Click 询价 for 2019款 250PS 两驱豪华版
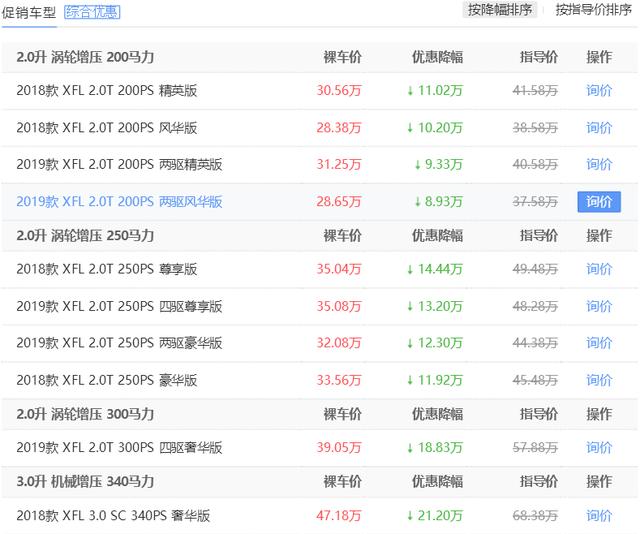The width and height of the screenshot is (640, 534). click(x=599, y=343)
